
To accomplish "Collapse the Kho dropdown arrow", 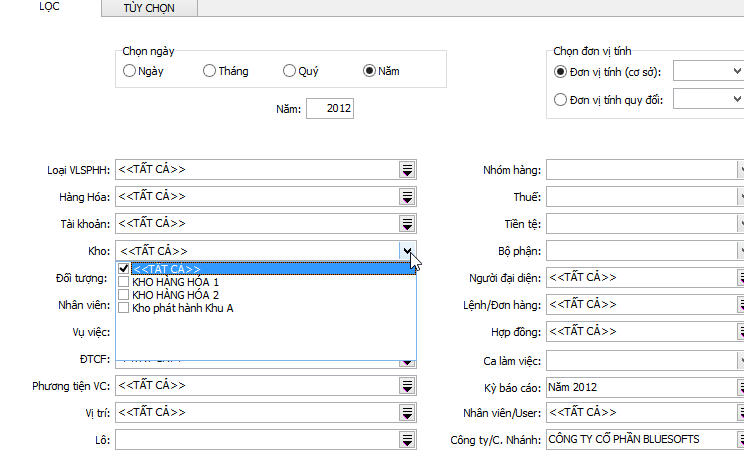I will pyautogui.click(x=407, y=251).
